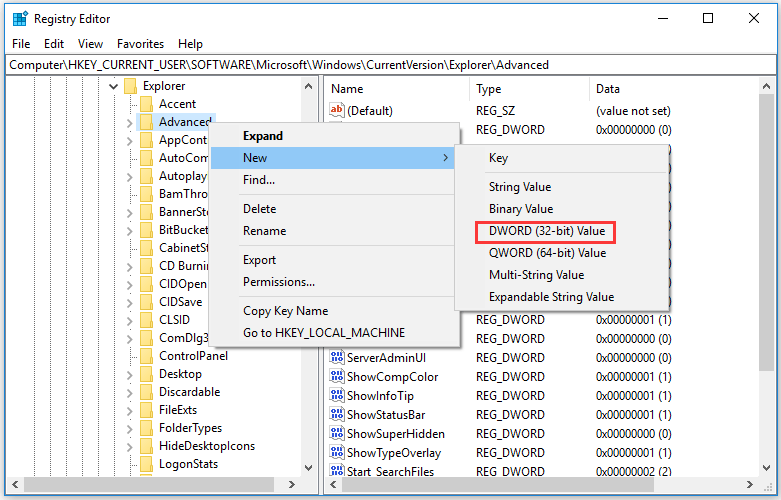The height and width of the screenshot is (500, 781).
Task: Click the Type column header
Action: [529, 89]
